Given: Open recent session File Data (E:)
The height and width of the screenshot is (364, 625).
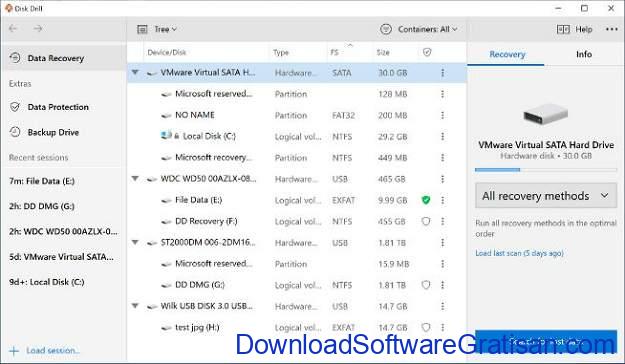Looking at the screenshot, I should pyautogui.click(x=42, y=181).
